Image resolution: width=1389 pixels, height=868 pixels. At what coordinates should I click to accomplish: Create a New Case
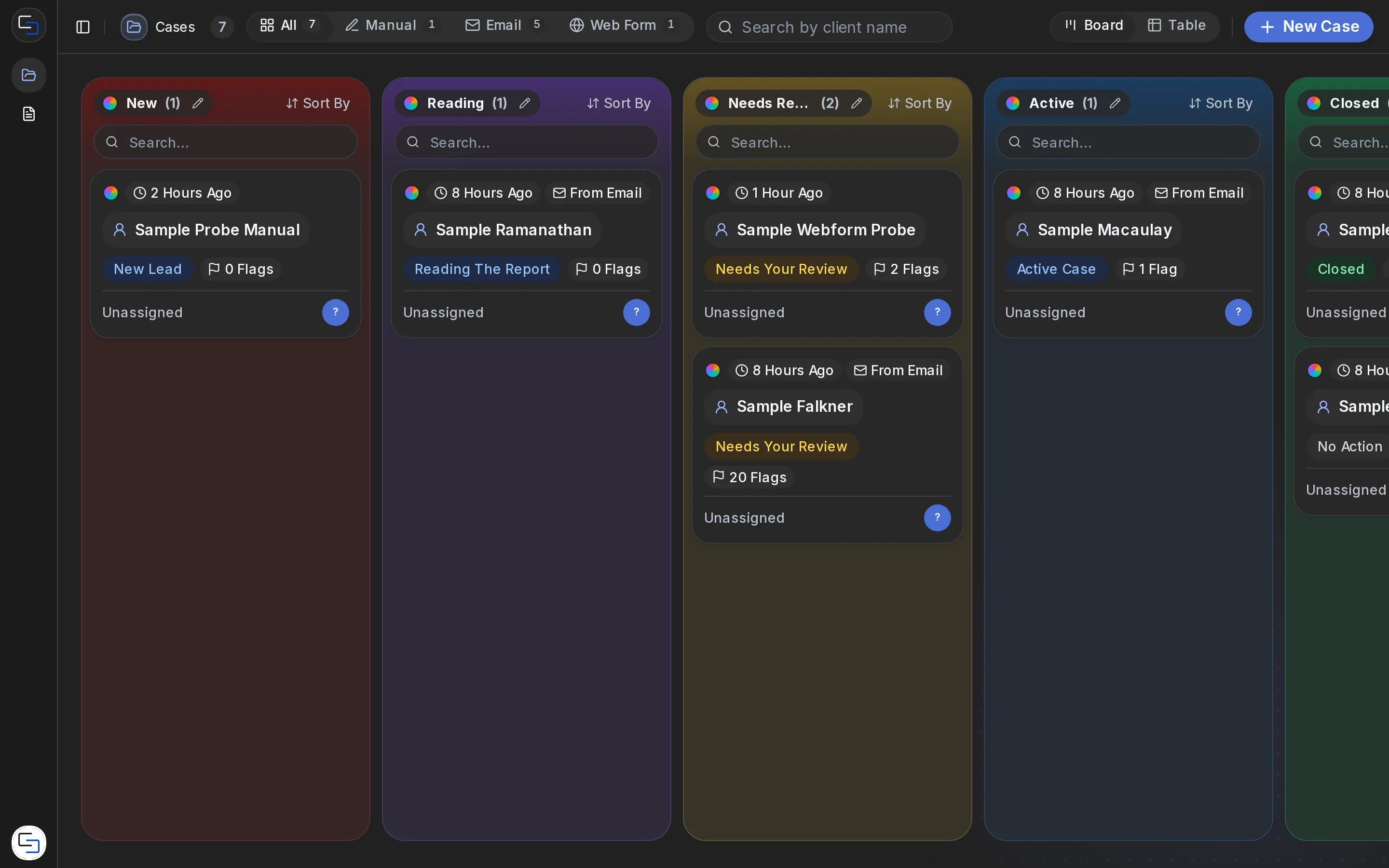coord(1308,27)
